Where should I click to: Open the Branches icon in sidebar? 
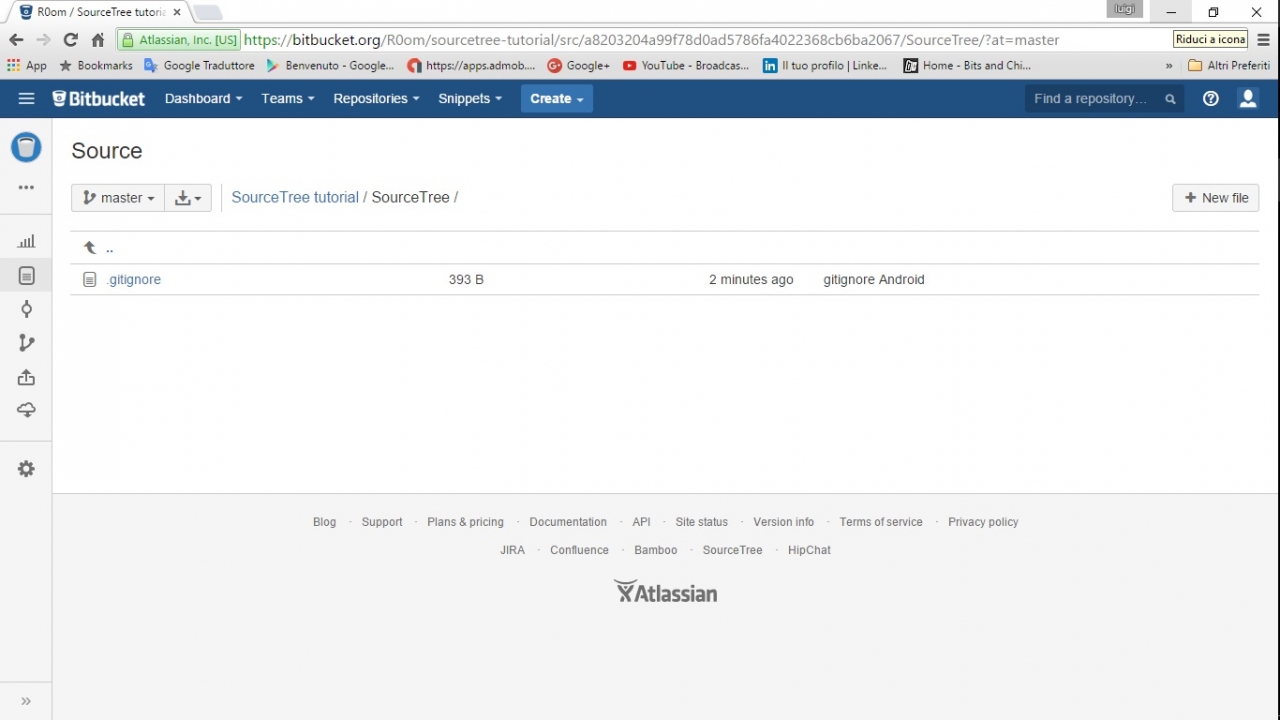tap(26, 343)
